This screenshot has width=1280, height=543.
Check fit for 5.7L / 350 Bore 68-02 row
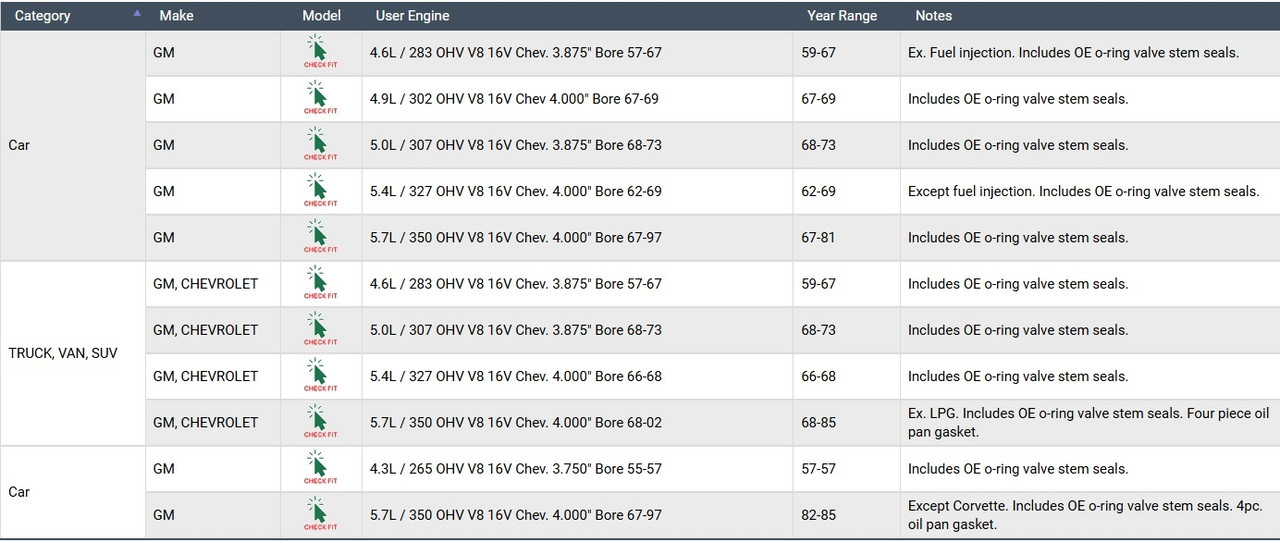tap(320, 422)
